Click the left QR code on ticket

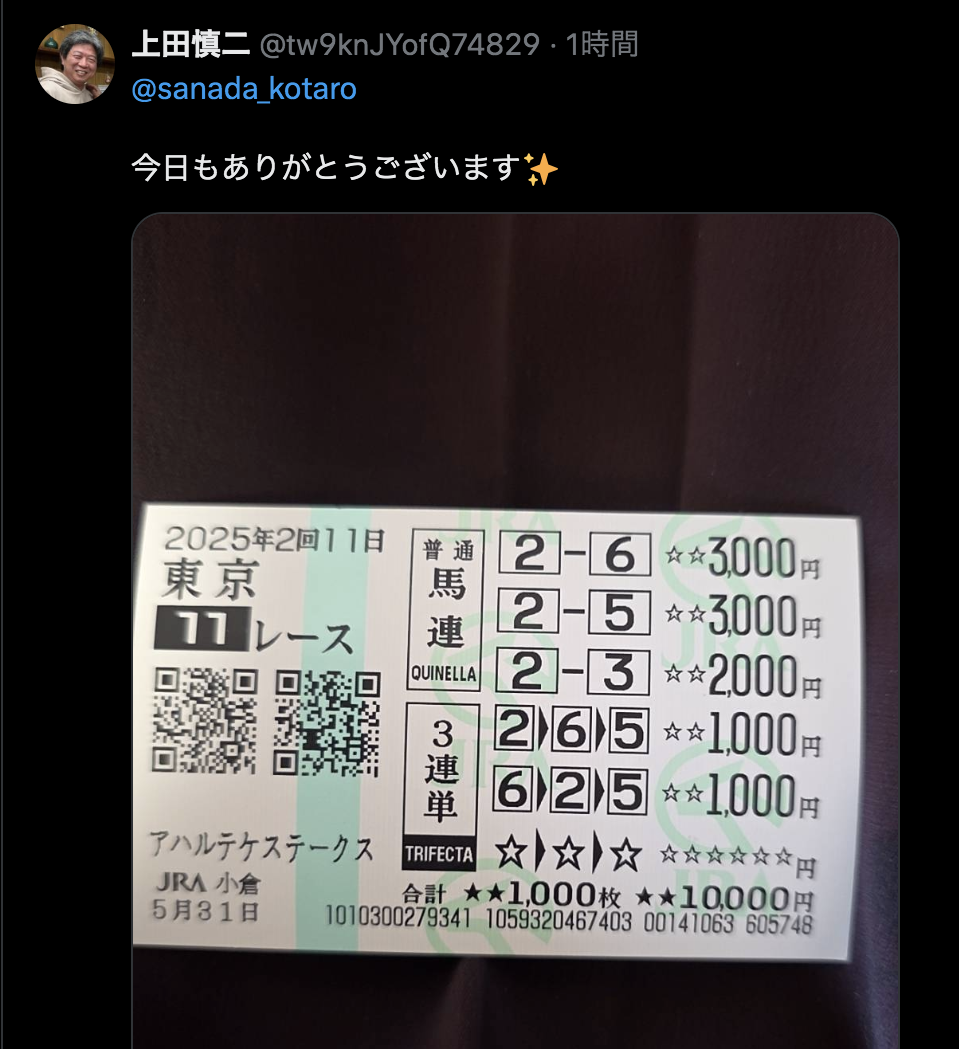[204, 721]
